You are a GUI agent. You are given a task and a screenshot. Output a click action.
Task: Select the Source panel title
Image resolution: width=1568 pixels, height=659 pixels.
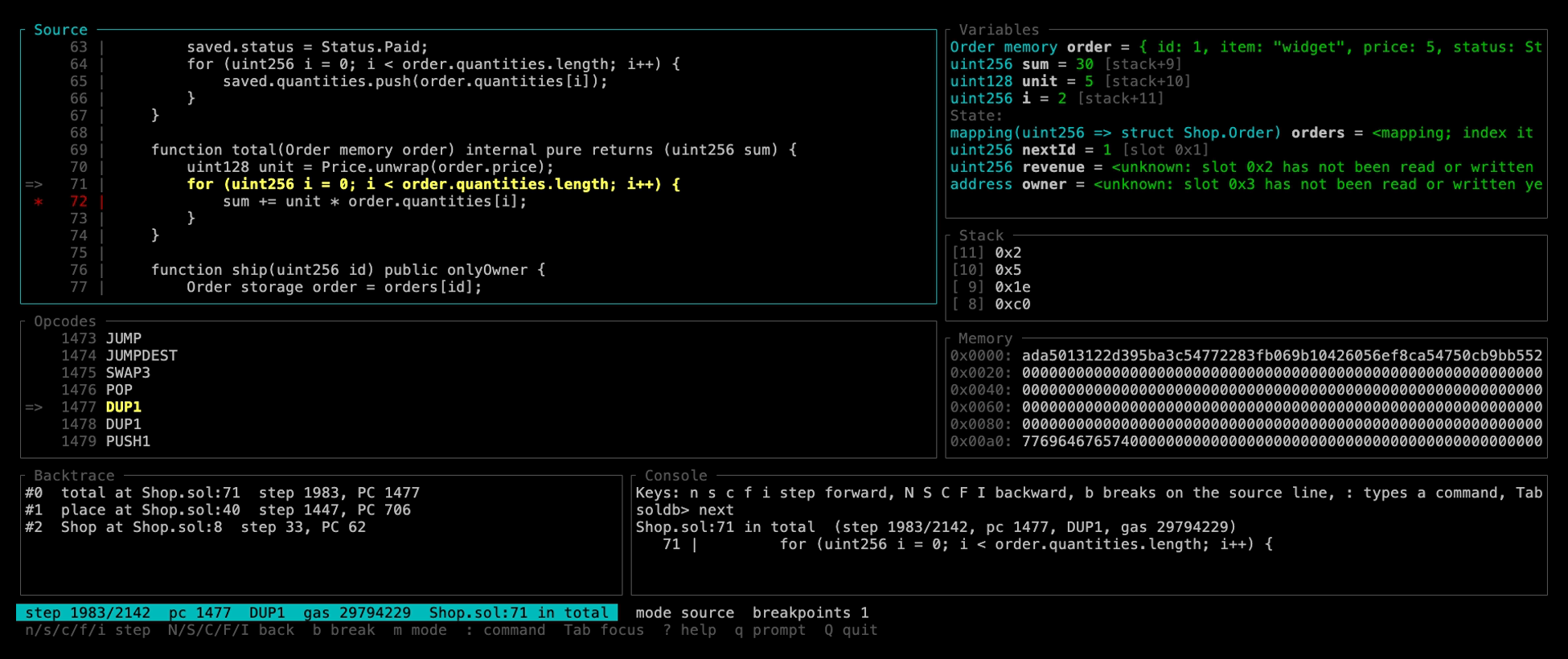click(60, 30)
